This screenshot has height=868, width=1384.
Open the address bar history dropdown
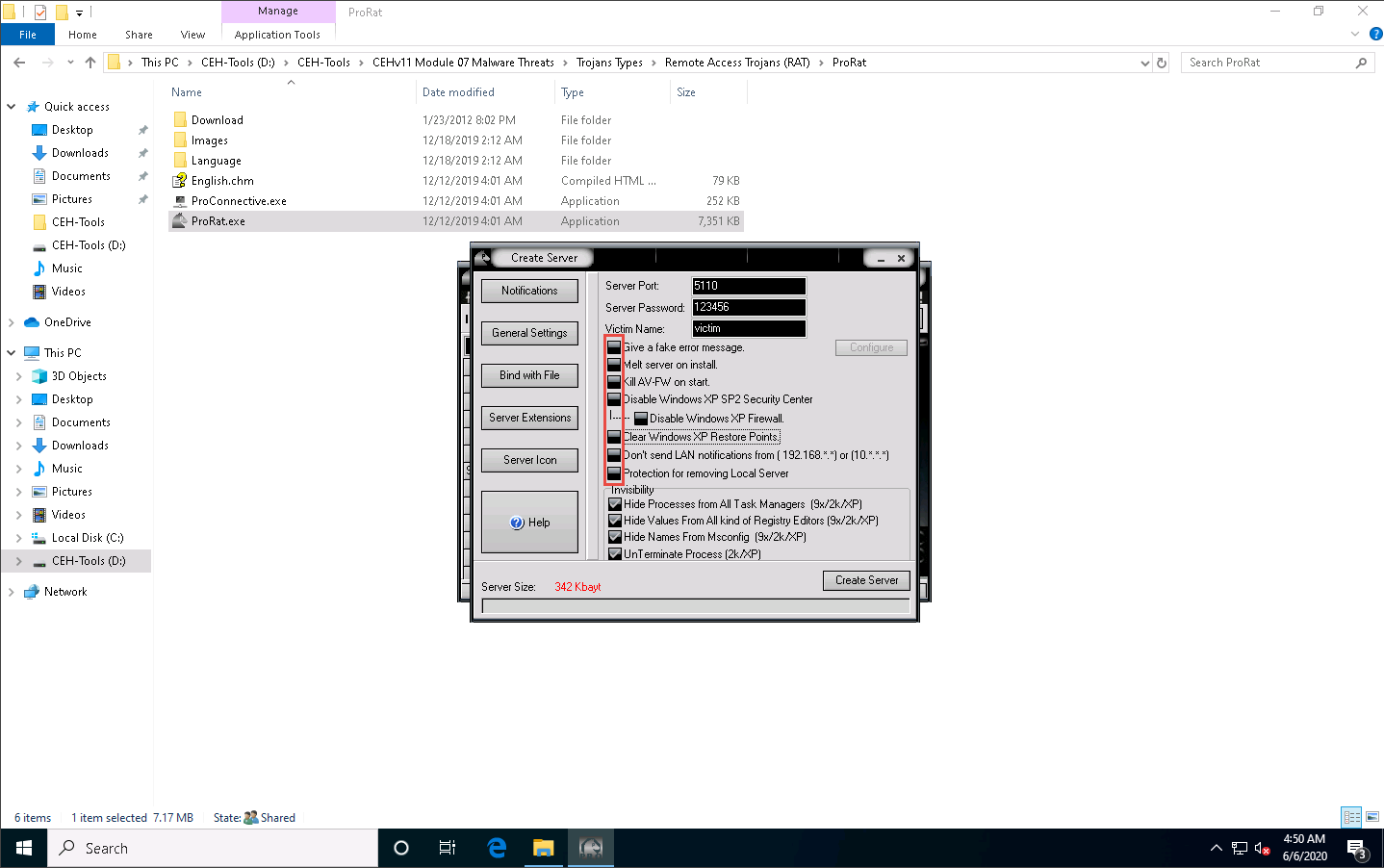(x=1144, y=63)
